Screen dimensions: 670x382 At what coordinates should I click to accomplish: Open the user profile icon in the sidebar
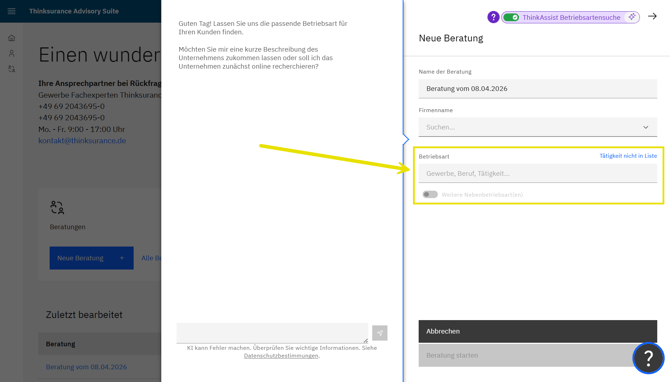point(12,53)
